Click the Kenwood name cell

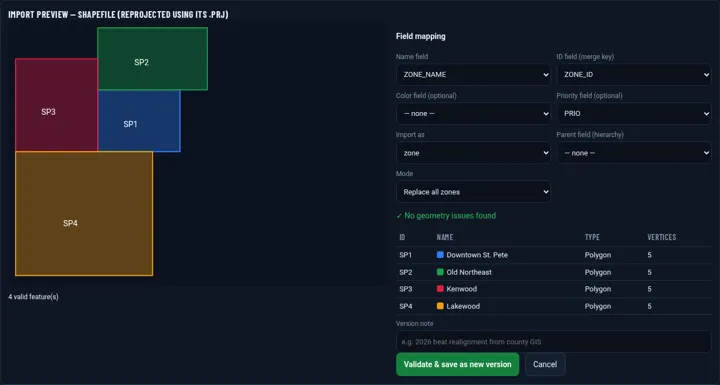pyautogui.click(x=461, y=289)
